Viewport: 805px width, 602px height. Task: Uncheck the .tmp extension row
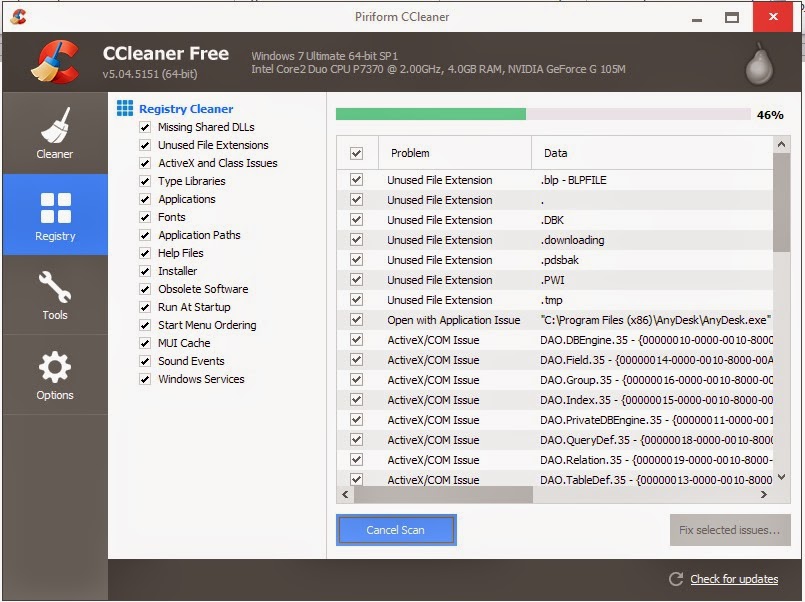pos(356,300)
